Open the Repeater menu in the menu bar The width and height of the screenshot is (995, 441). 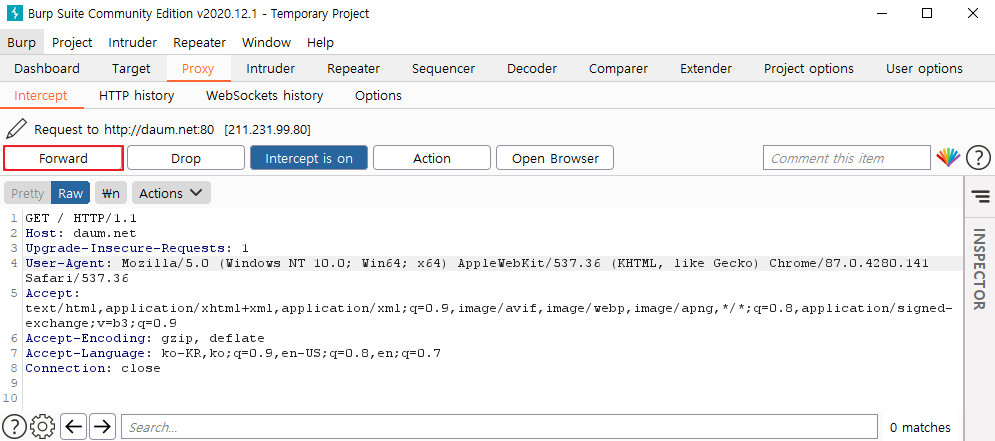click(x=199, y=43)
